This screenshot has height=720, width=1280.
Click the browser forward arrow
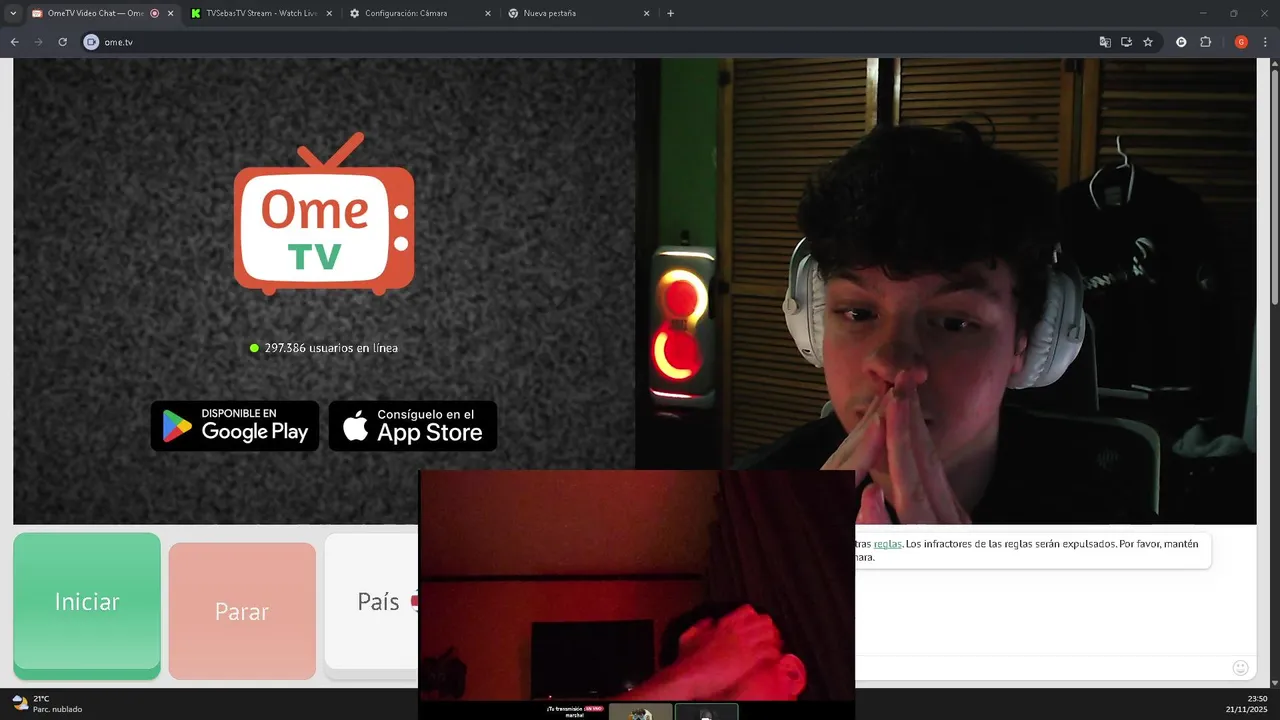(38, 42)
